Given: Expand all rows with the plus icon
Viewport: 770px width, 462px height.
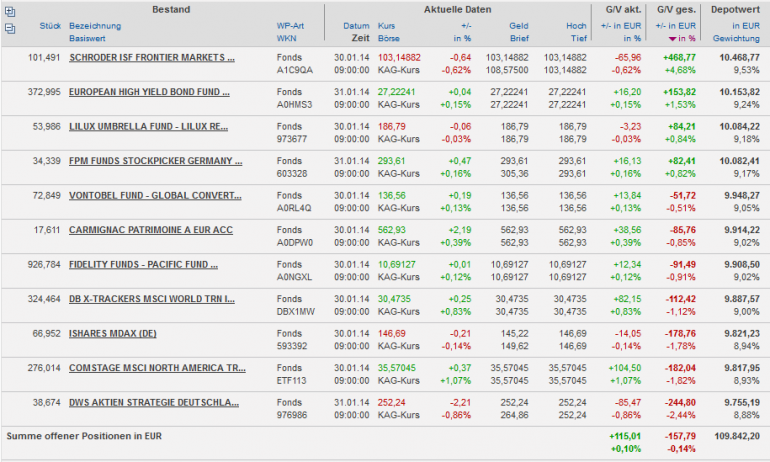Looking at the screenshot, I should [x=10, y=10].
